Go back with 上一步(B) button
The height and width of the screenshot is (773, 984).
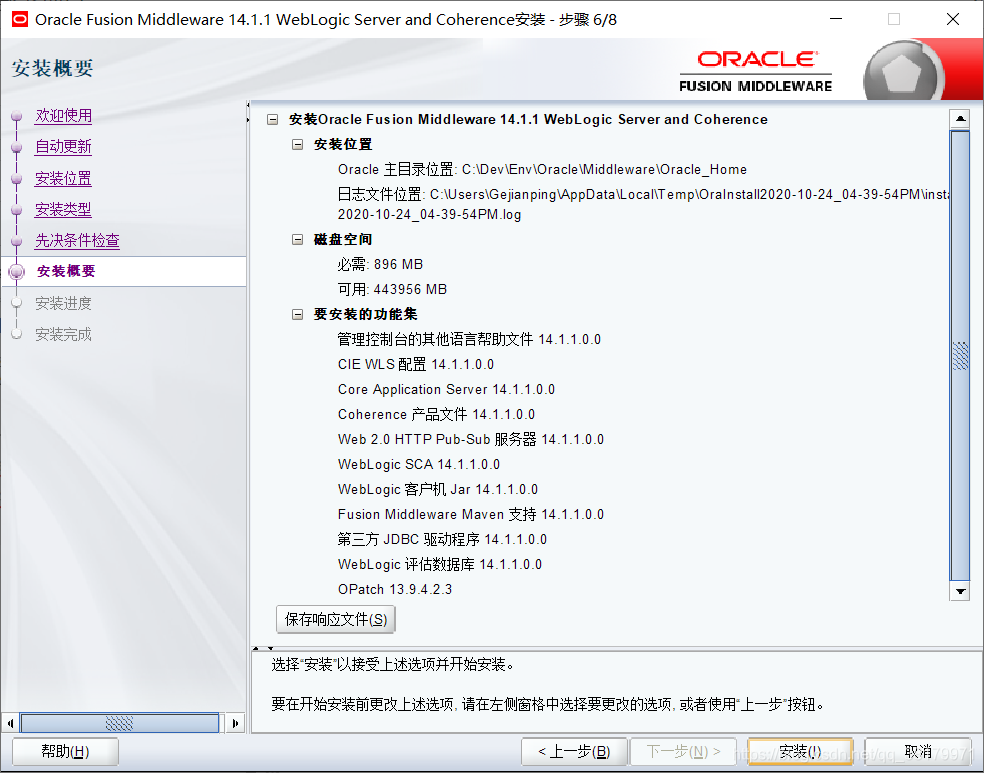click(x=574, y=751)
